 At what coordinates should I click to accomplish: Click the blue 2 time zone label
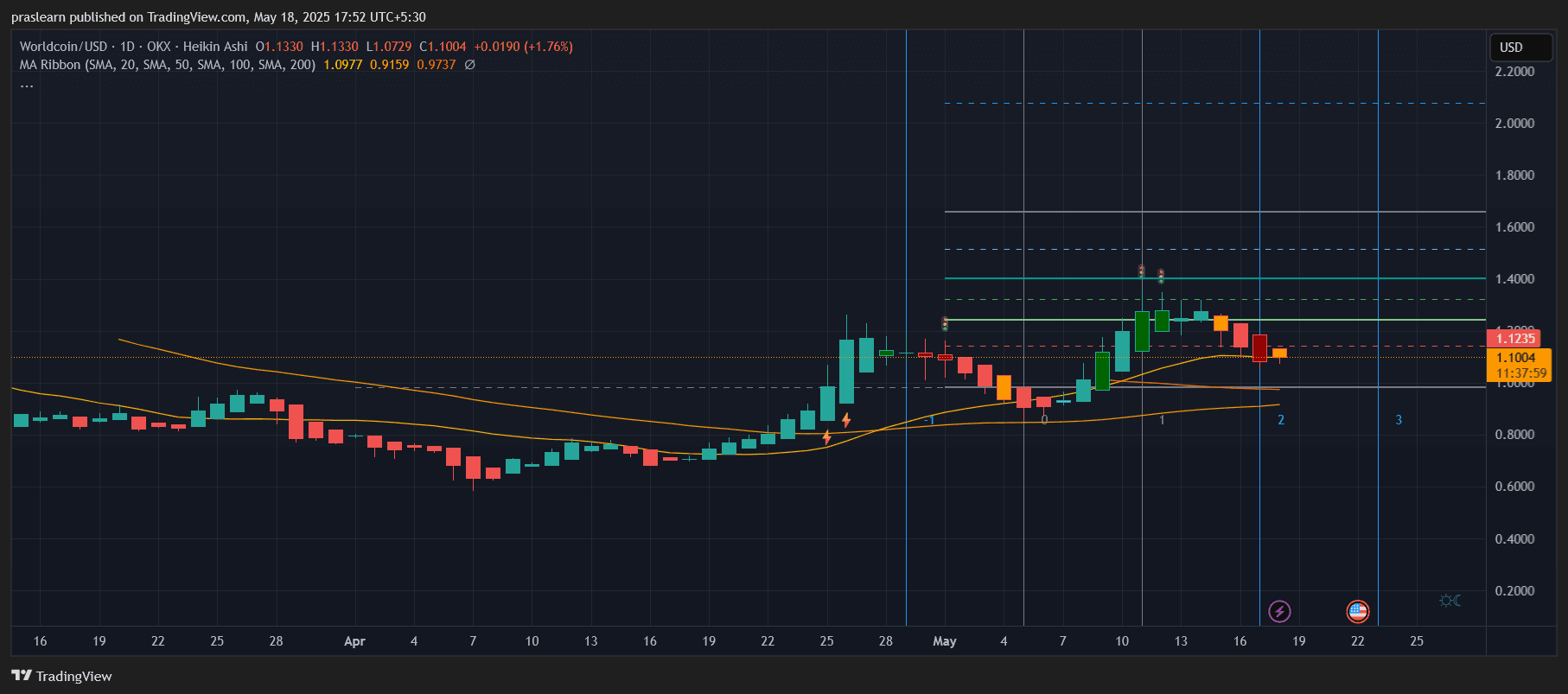coord(1281,420)
